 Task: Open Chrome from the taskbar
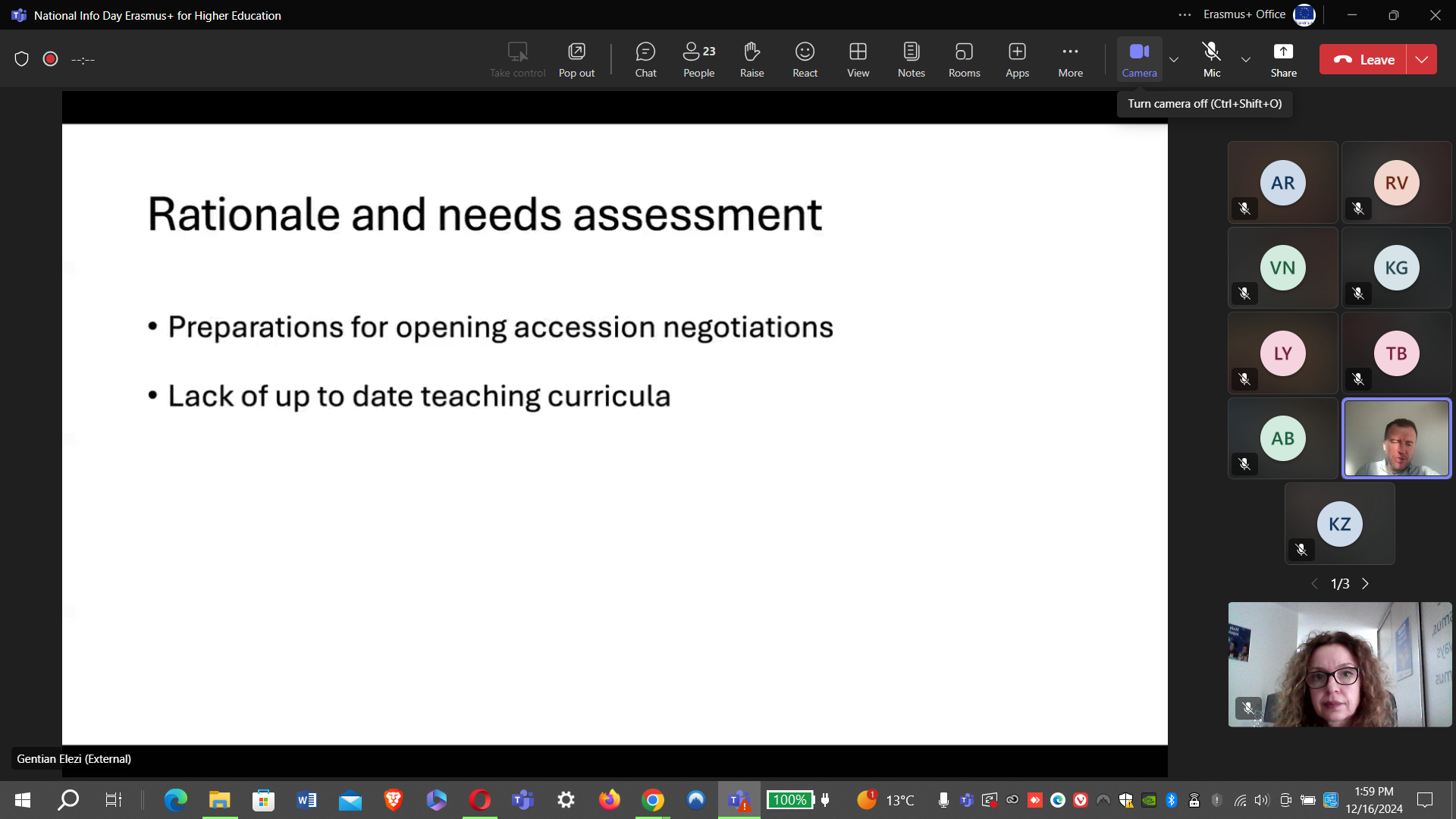click(x=653, y=800)
